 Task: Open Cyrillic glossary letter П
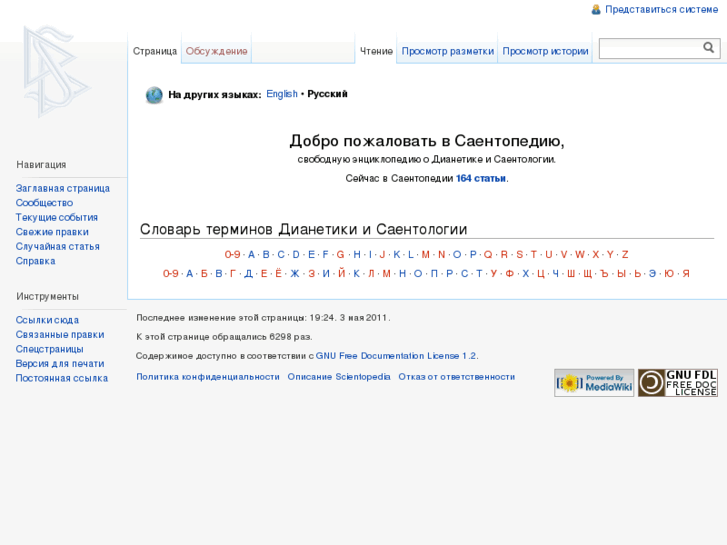[434, 274]
